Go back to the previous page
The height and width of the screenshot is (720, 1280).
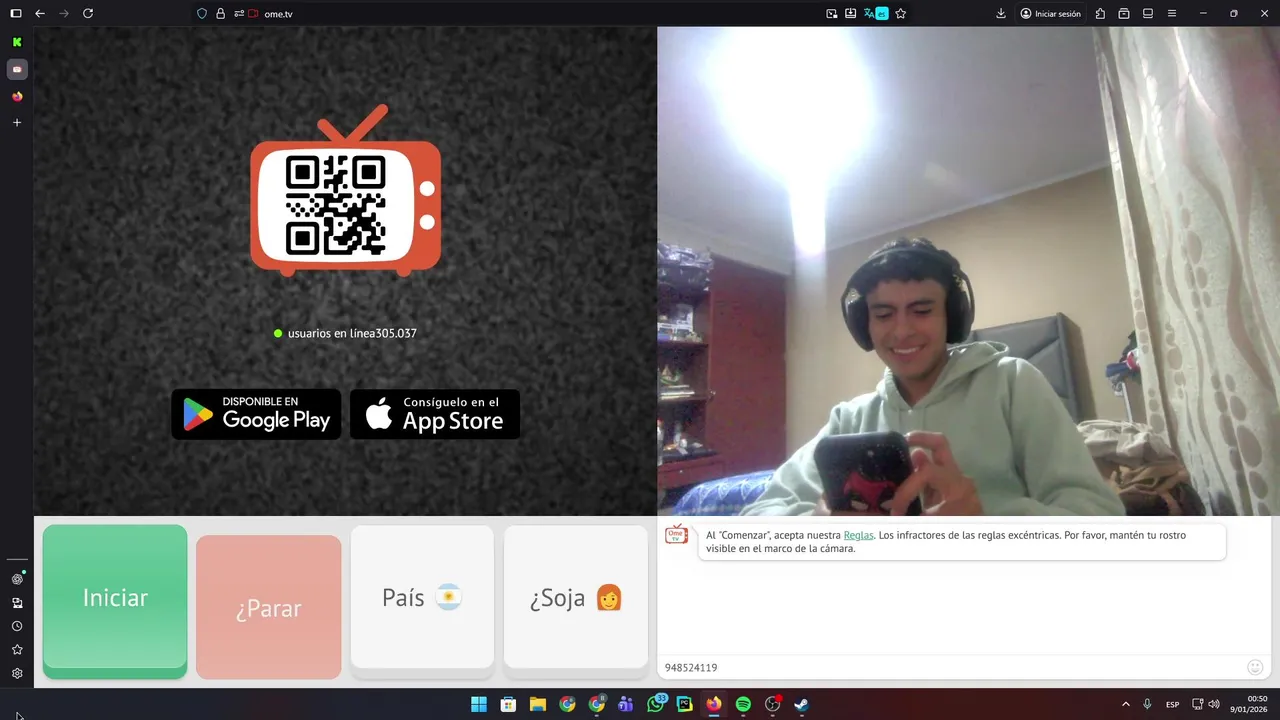click(x=40, y=13)
